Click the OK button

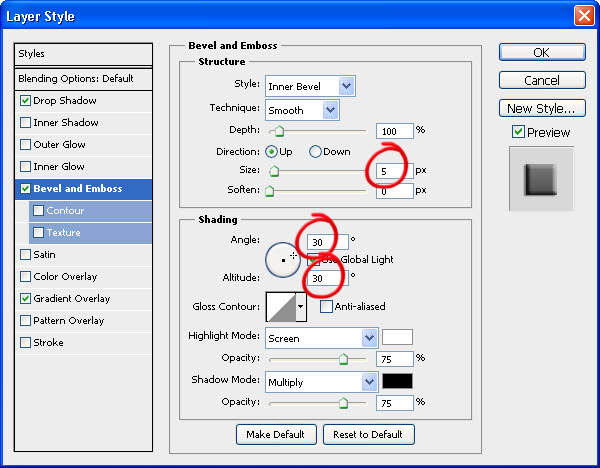[542, 52]
